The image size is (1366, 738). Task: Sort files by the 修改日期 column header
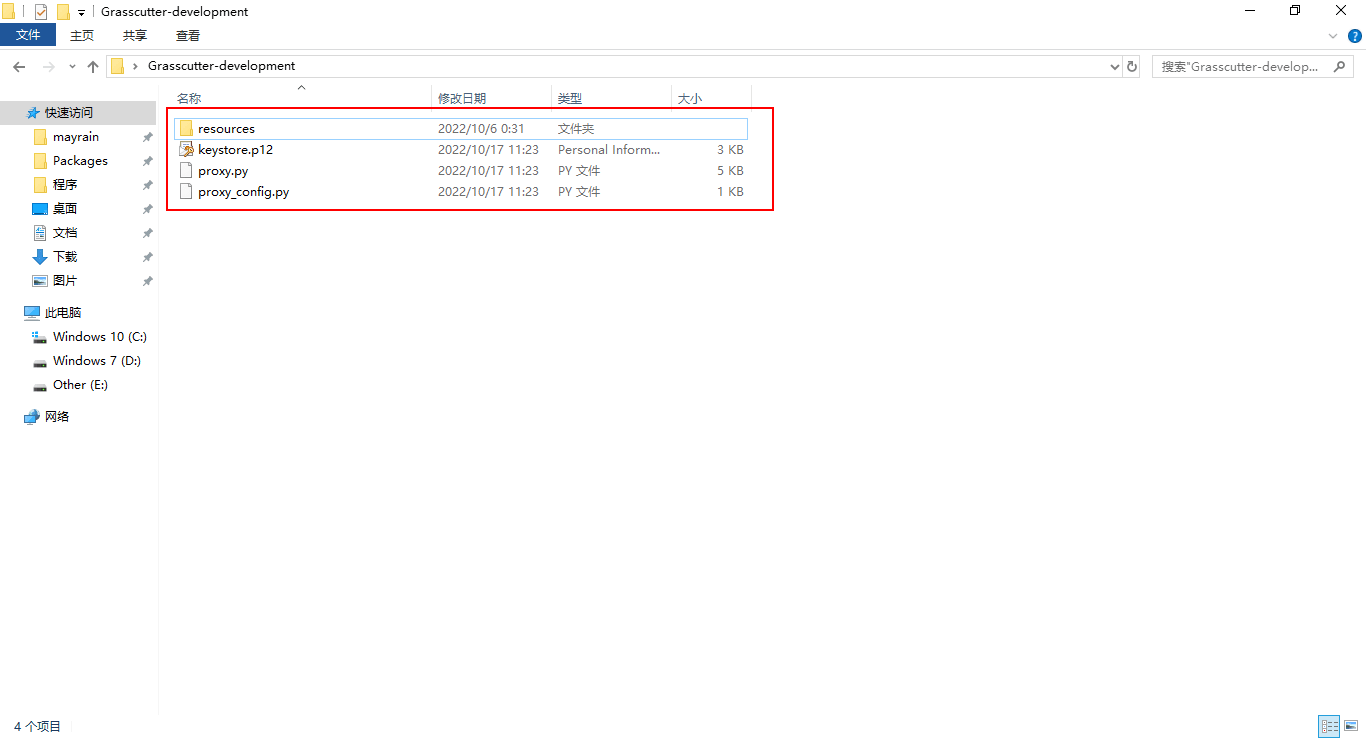pyautogui.click(x=462, y=98)
